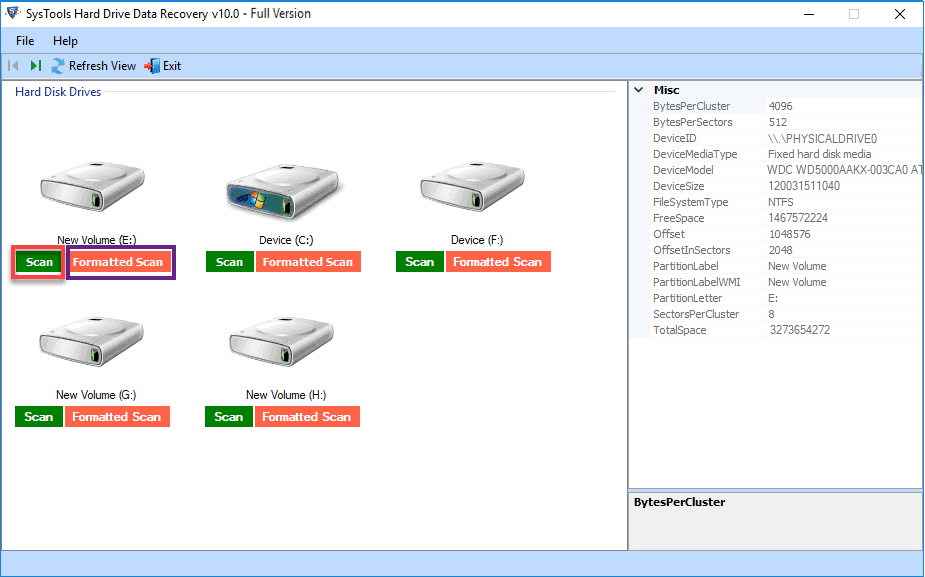
Task: Click Scan under Device (C:)
Action: (229, 262)
